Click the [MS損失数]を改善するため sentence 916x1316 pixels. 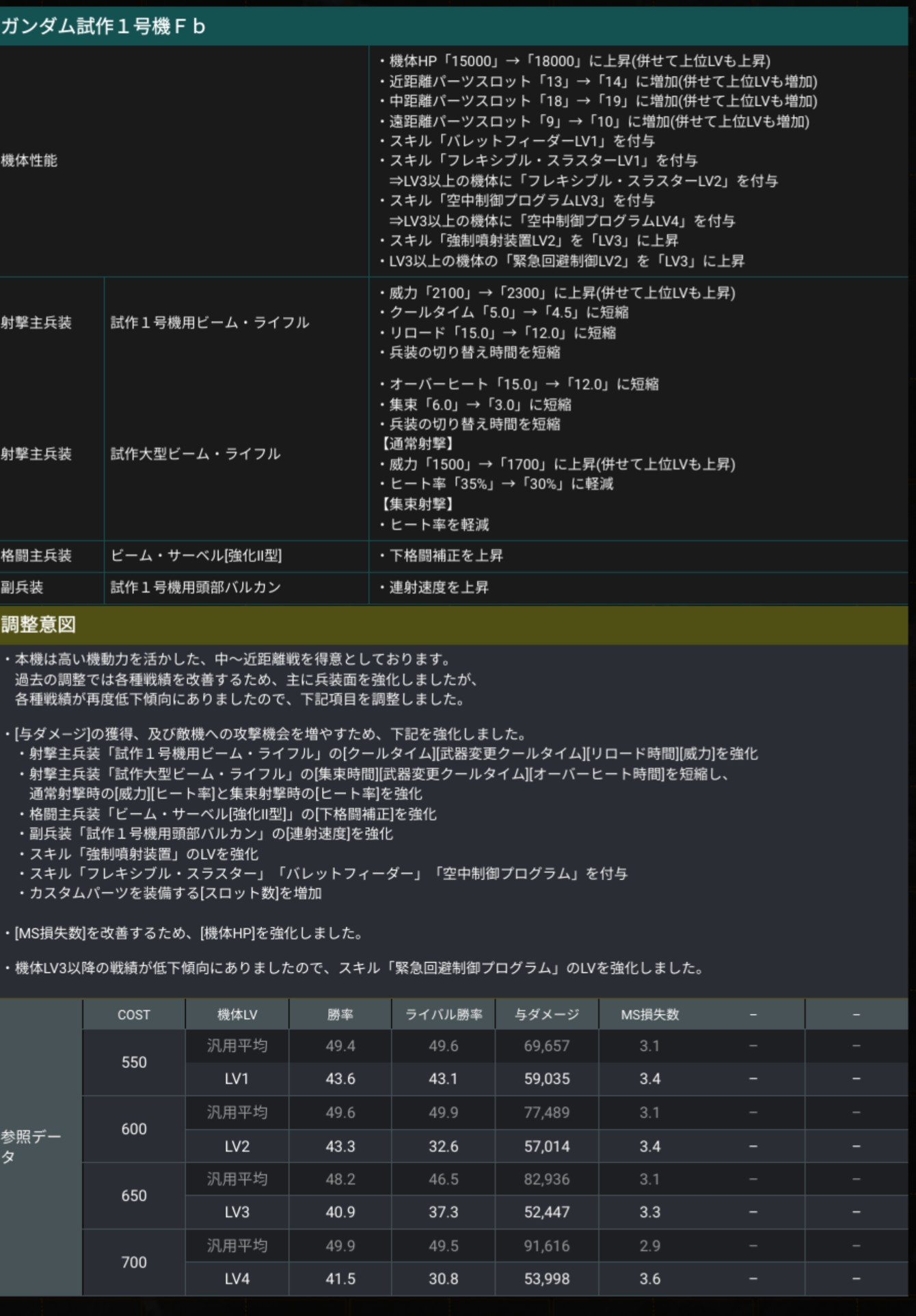point(185,933)
